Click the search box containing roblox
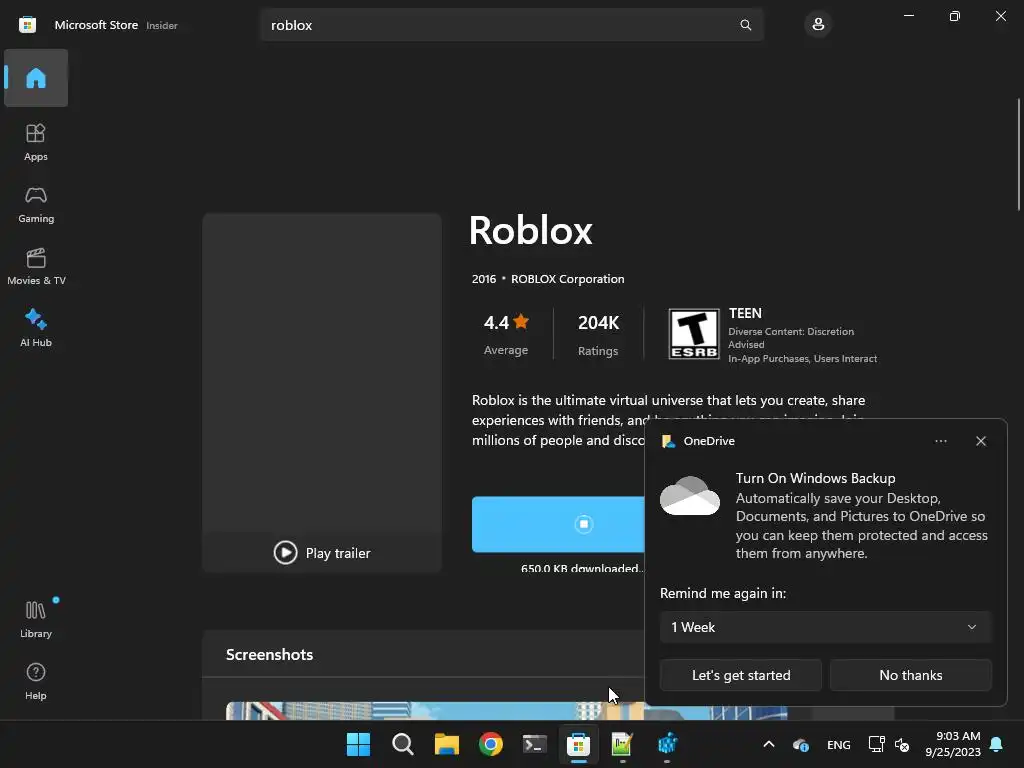The height and width of the screenshot is (768, 1024). (511, 25)
